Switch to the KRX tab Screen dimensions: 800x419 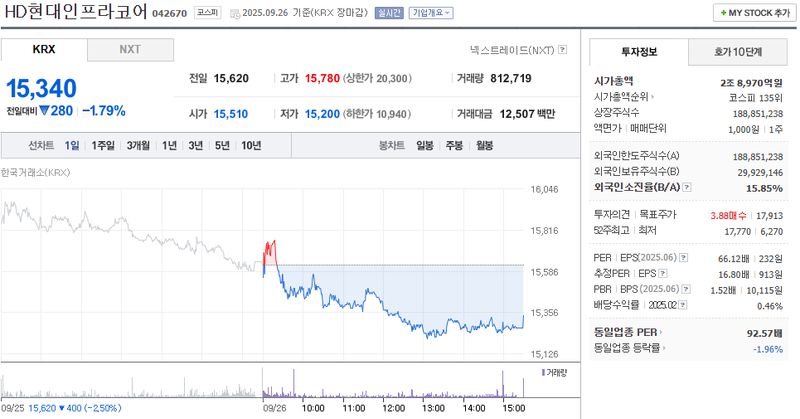coord(44,50)
